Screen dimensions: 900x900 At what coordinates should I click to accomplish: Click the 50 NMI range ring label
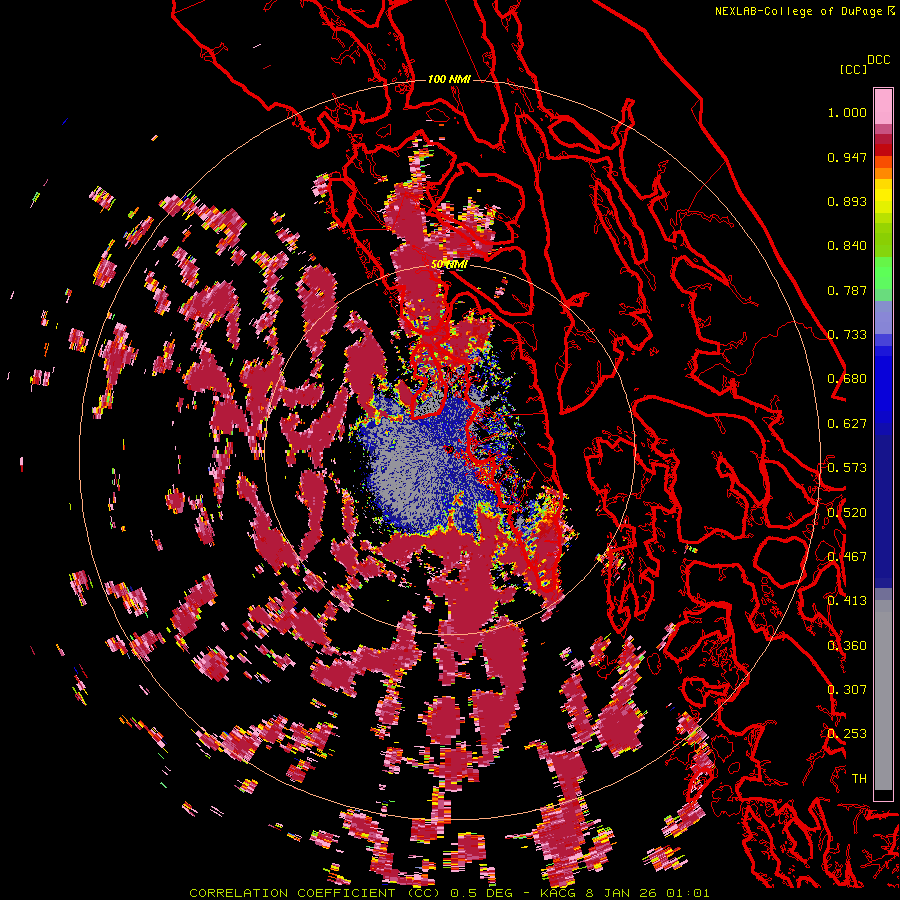tap(449, 265)
